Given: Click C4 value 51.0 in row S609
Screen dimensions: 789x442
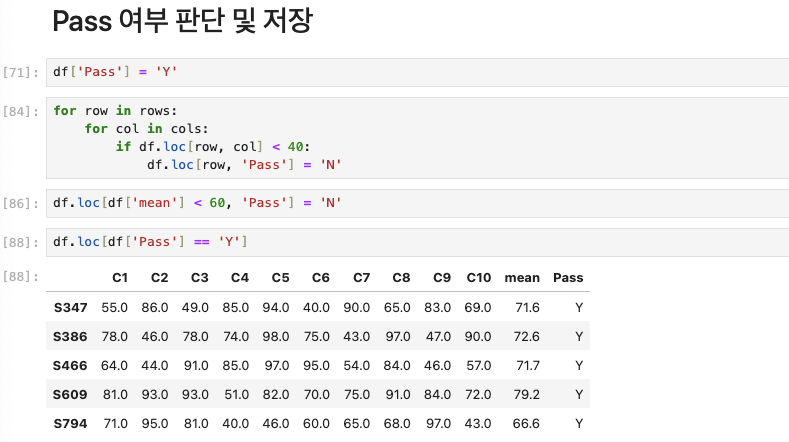Looking at the screenshot, I should pyautogui.click(x=236, y=395).
